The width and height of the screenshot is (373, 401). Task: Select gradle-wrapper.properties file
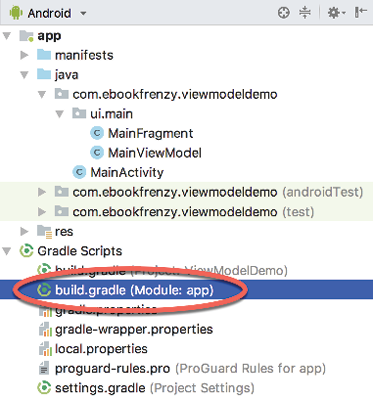(x=134, y=329)
